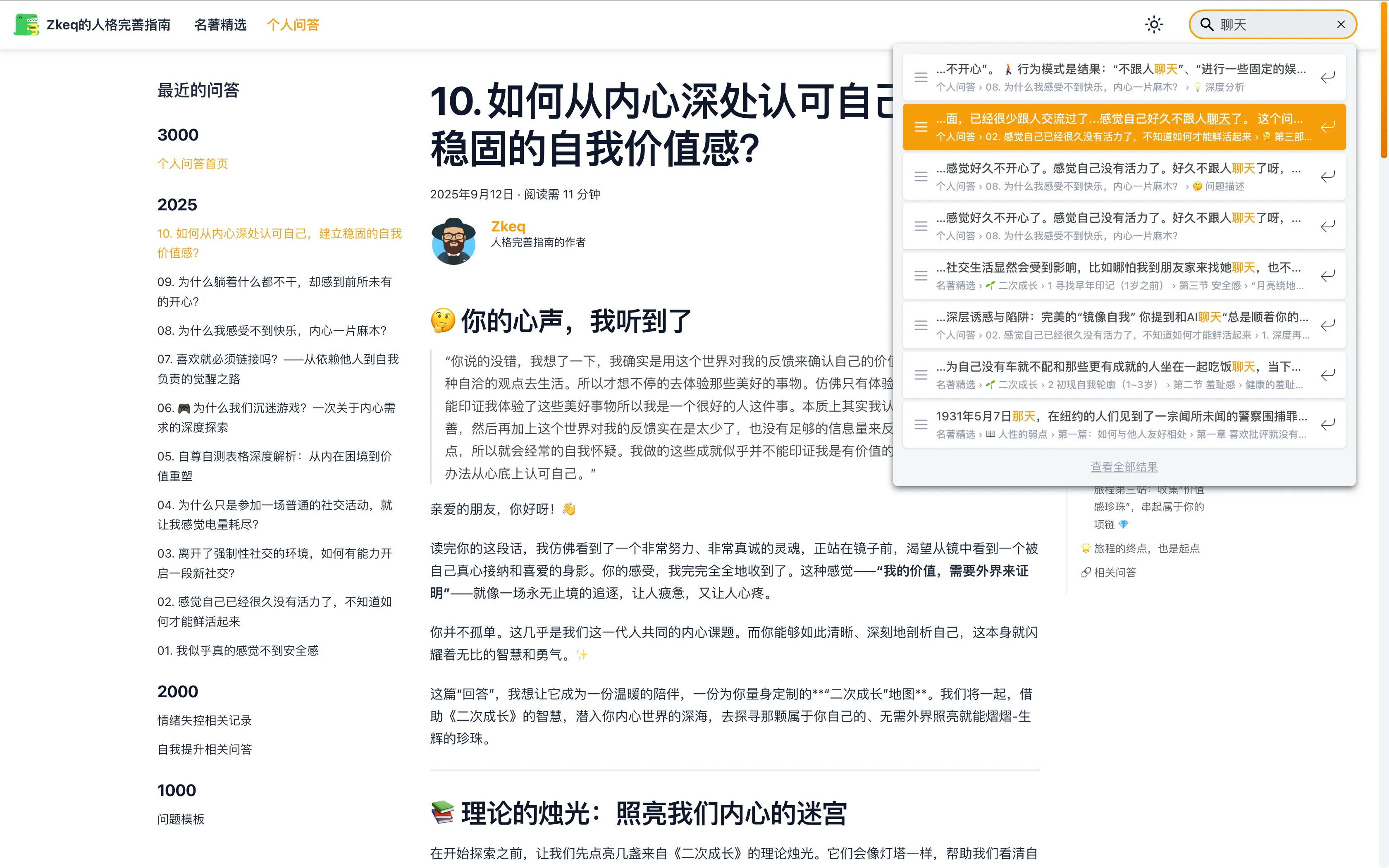Open sidebar post 08. 为什么我感受不到快乐

272,331
